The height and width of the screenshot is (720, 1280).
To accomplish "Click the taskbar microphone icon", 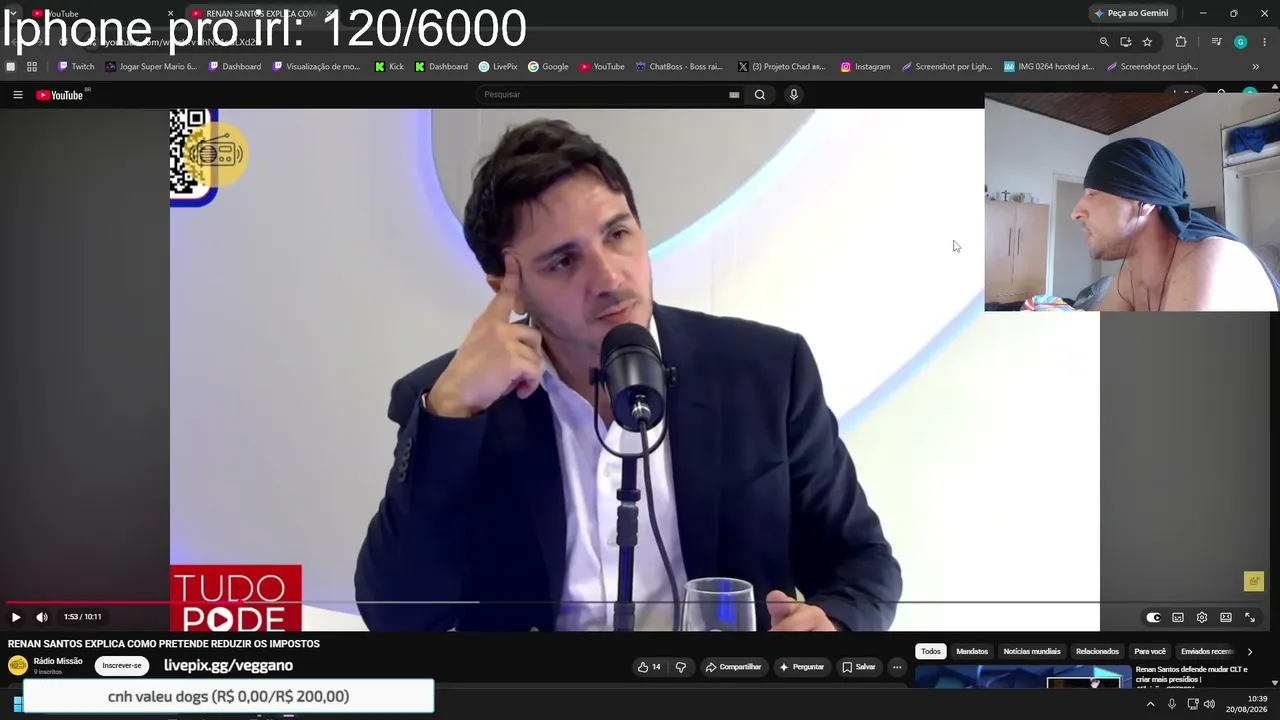I will pos(1172,704).
